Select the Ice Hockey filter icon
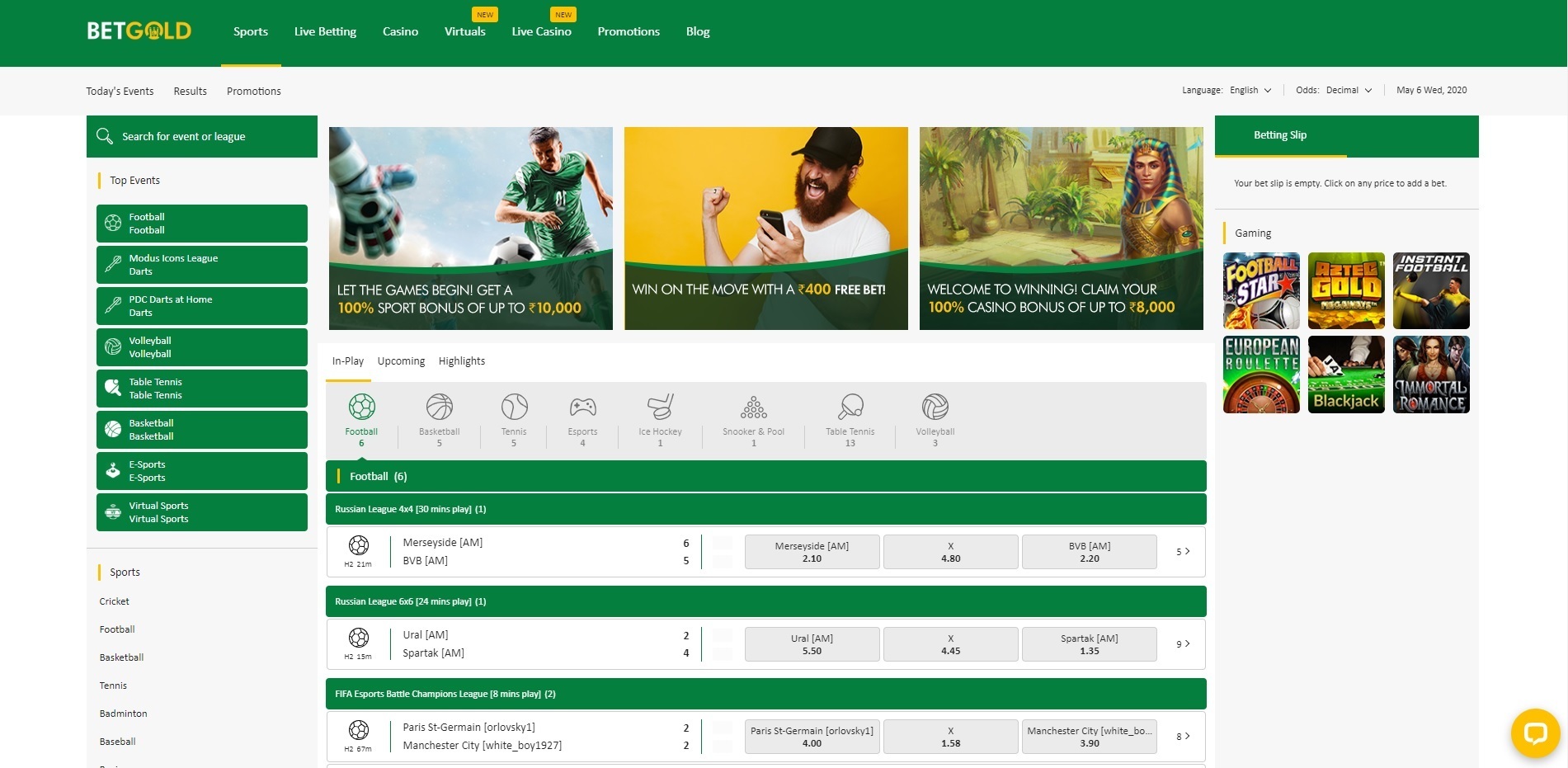This screenshot has width=1568, height=768. click(x=660, y=408)
